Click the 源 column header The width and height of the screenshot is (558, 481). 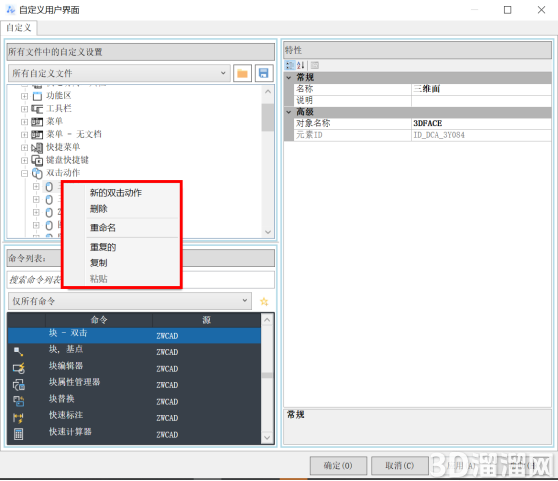206,320
